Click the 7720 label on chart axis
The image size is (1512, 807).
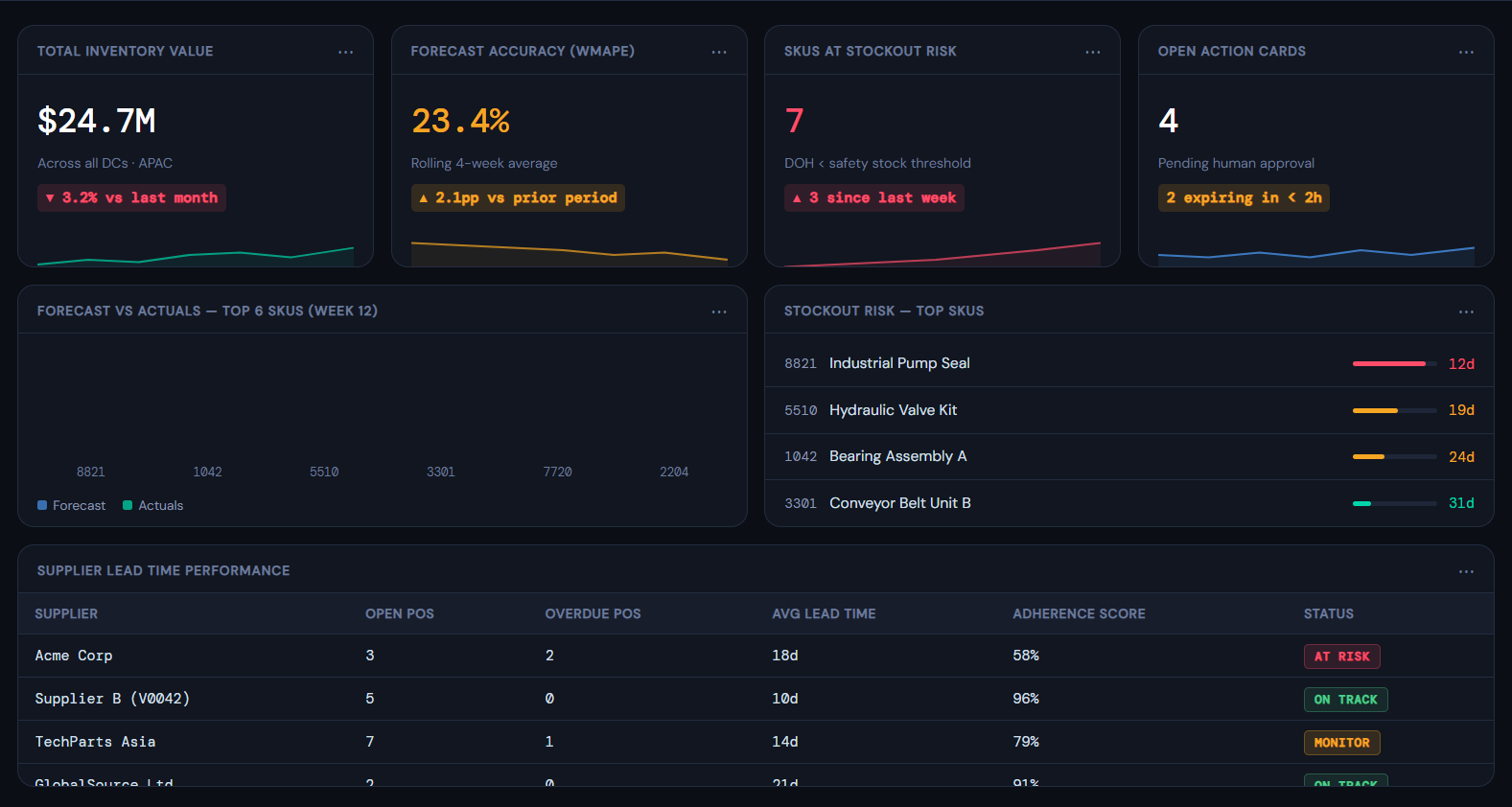click(557, 472)
